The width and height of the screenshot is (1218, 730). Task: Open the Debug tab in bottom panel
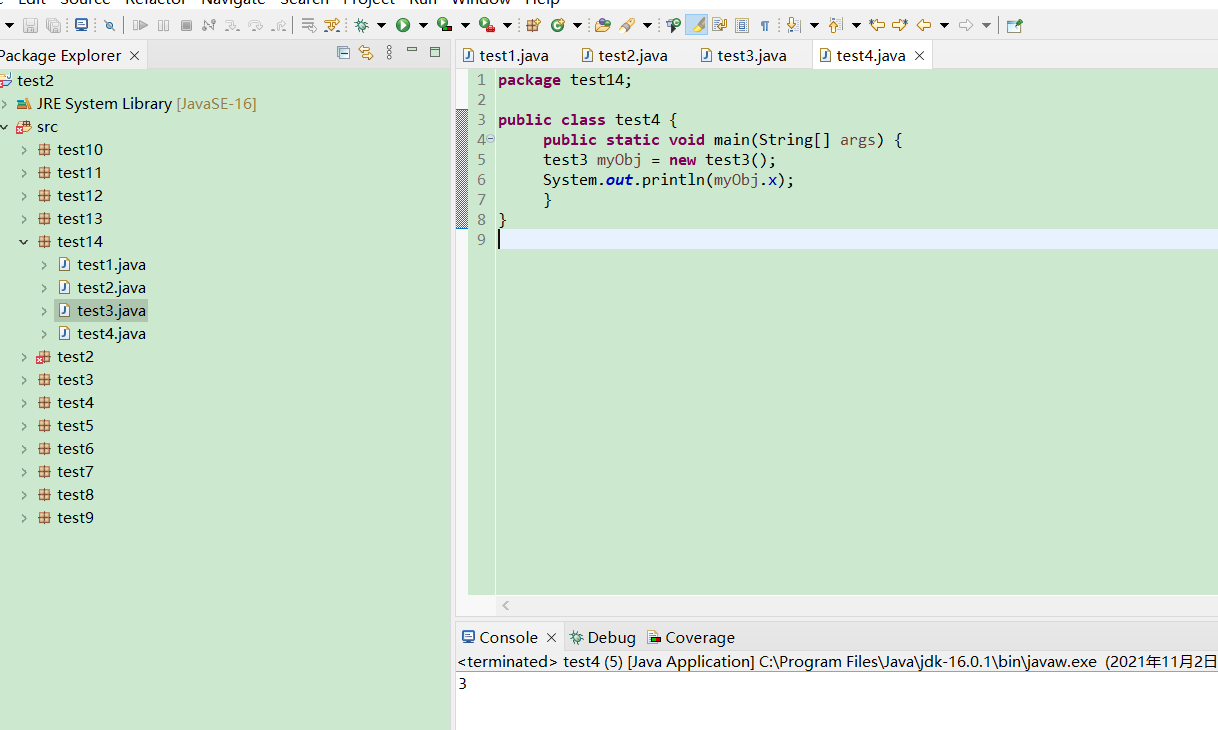coord(603,637)
